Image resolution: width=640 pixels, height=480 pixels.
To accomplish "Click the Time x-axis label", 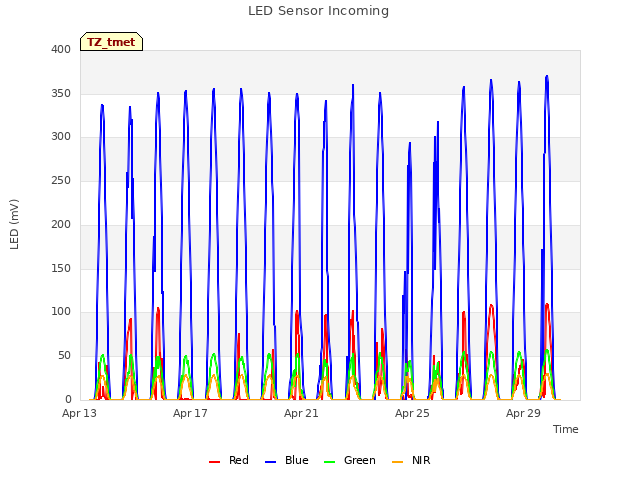I will (566, 429).
